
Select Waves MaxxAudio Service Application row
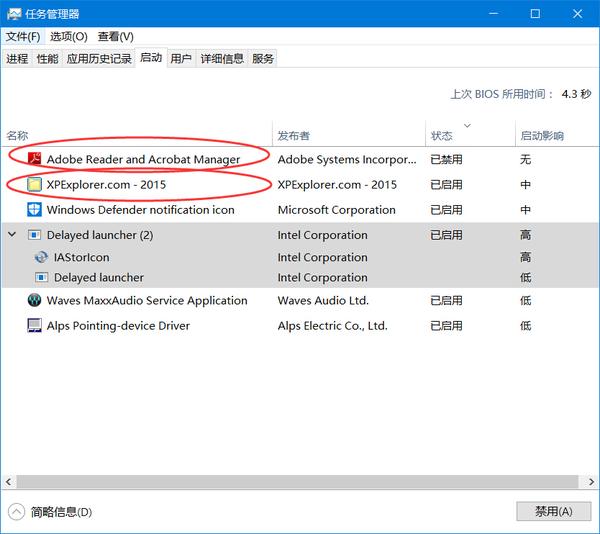[x=300, y=300]
